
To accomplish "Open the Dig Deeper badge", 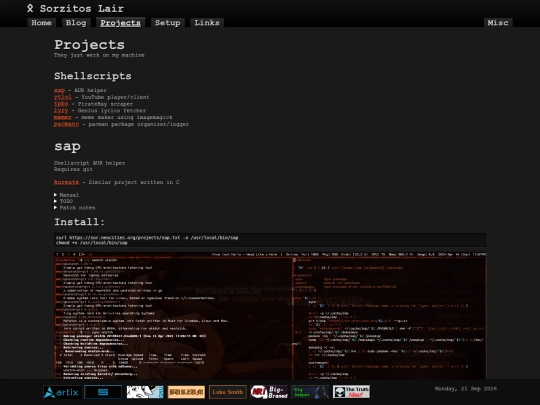I will coord(310,392).
